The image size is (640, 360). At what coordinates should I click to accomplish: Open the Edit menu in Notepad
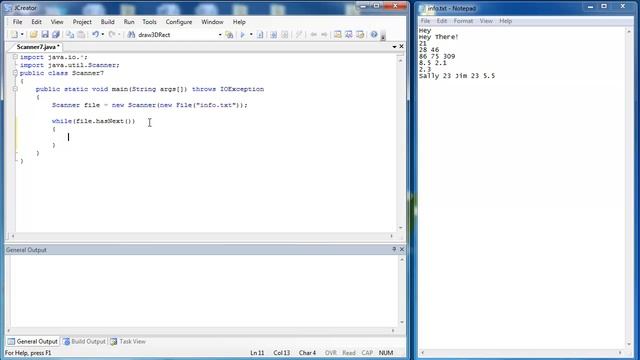pos(442,21)
